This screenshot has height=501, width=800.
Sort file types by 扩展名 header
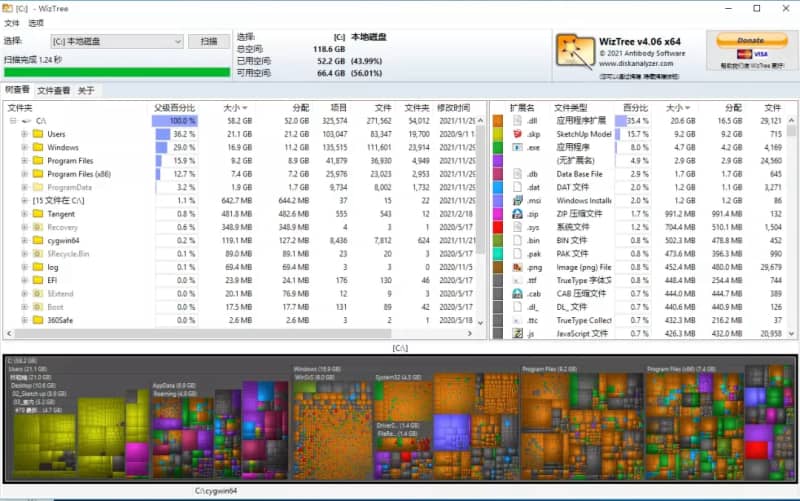(x=521, y=108)
